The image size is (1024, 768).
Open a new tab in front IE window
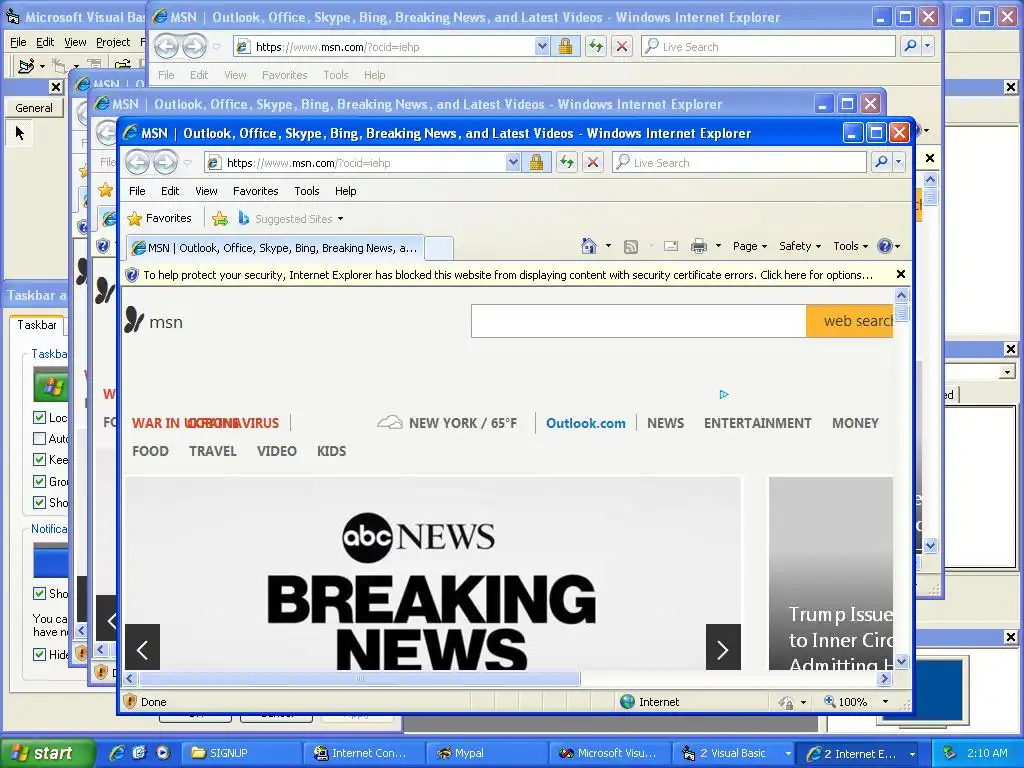click(439, 248)
